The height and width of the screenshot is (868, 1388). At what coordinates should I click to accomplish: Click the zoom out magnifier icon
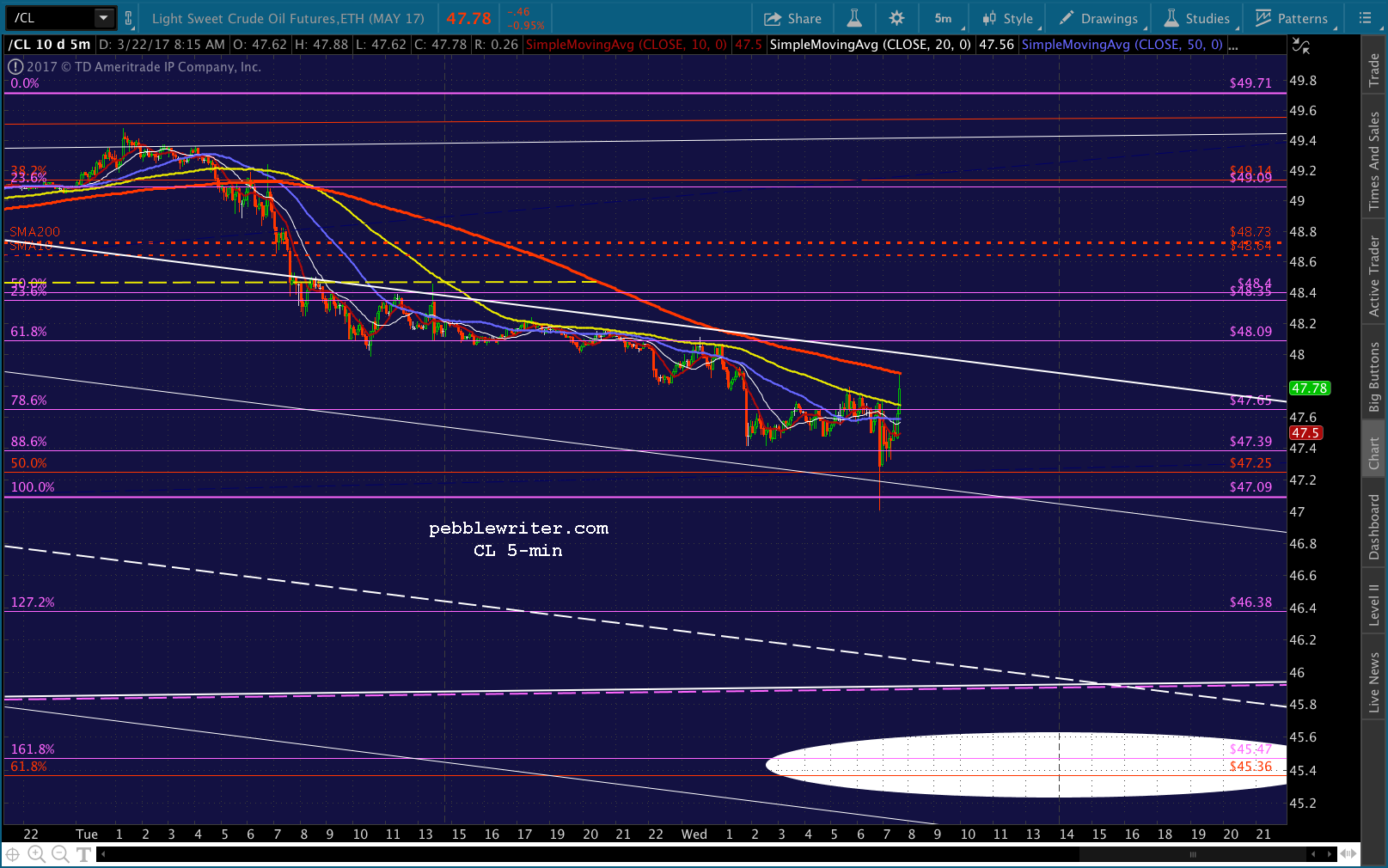pos(60,854)
